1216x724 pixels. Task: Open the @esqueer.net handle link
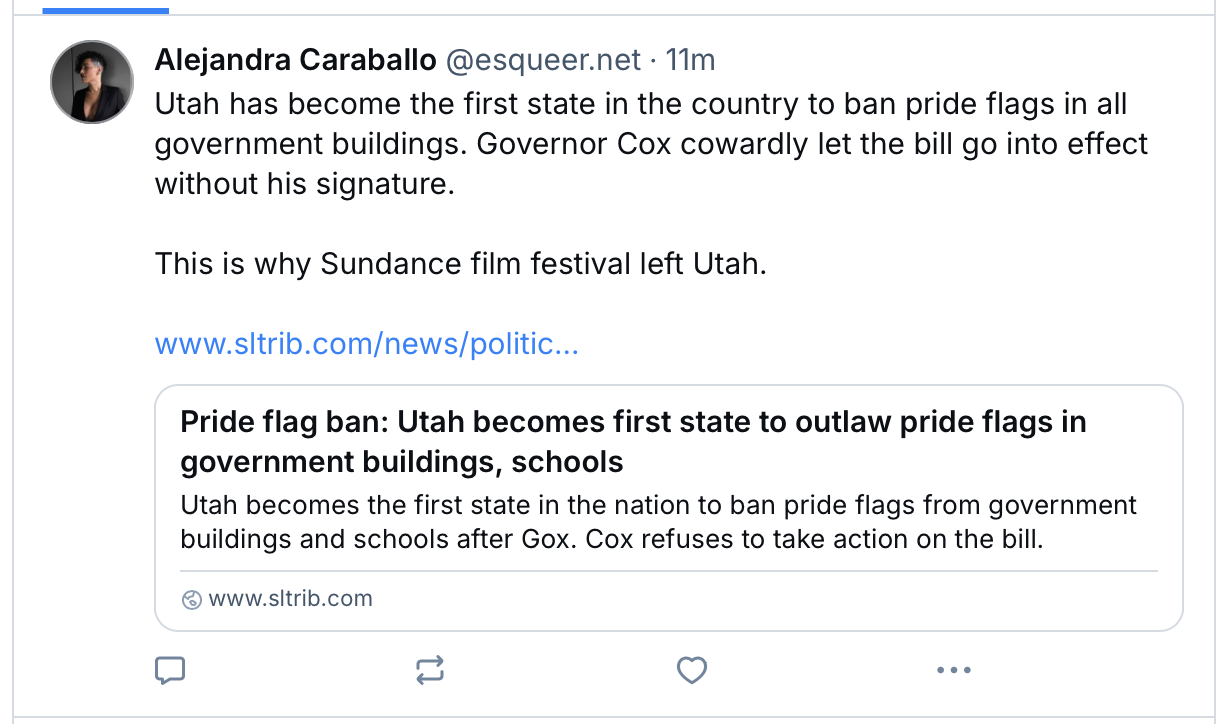tap(542, 61)
